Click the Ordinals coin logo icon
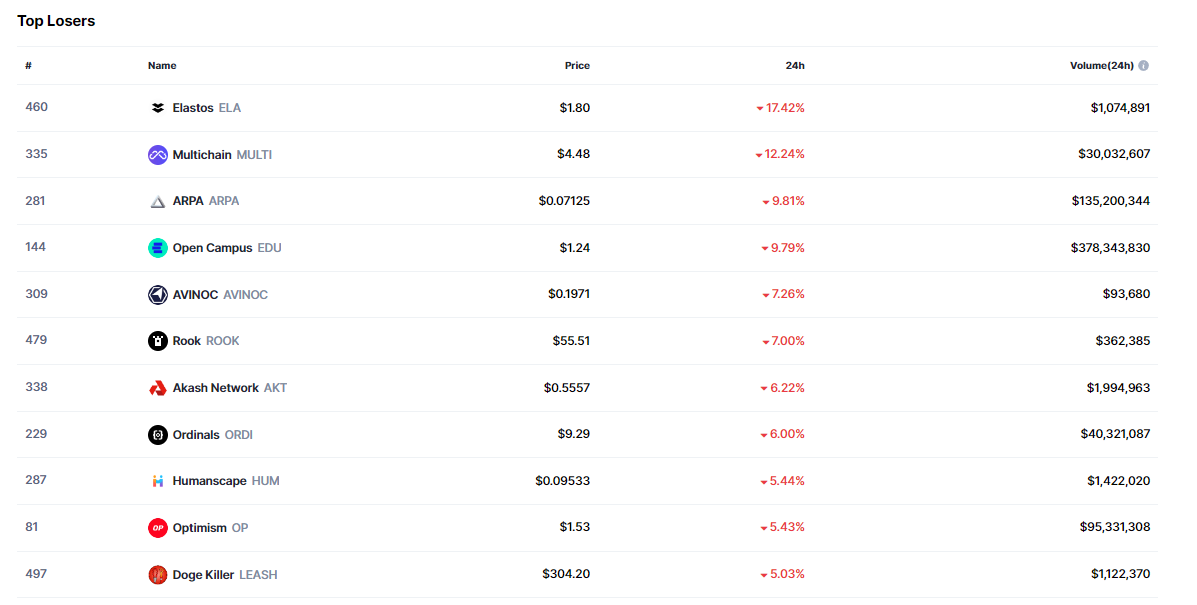1197x605 pixels. point(157,435)
